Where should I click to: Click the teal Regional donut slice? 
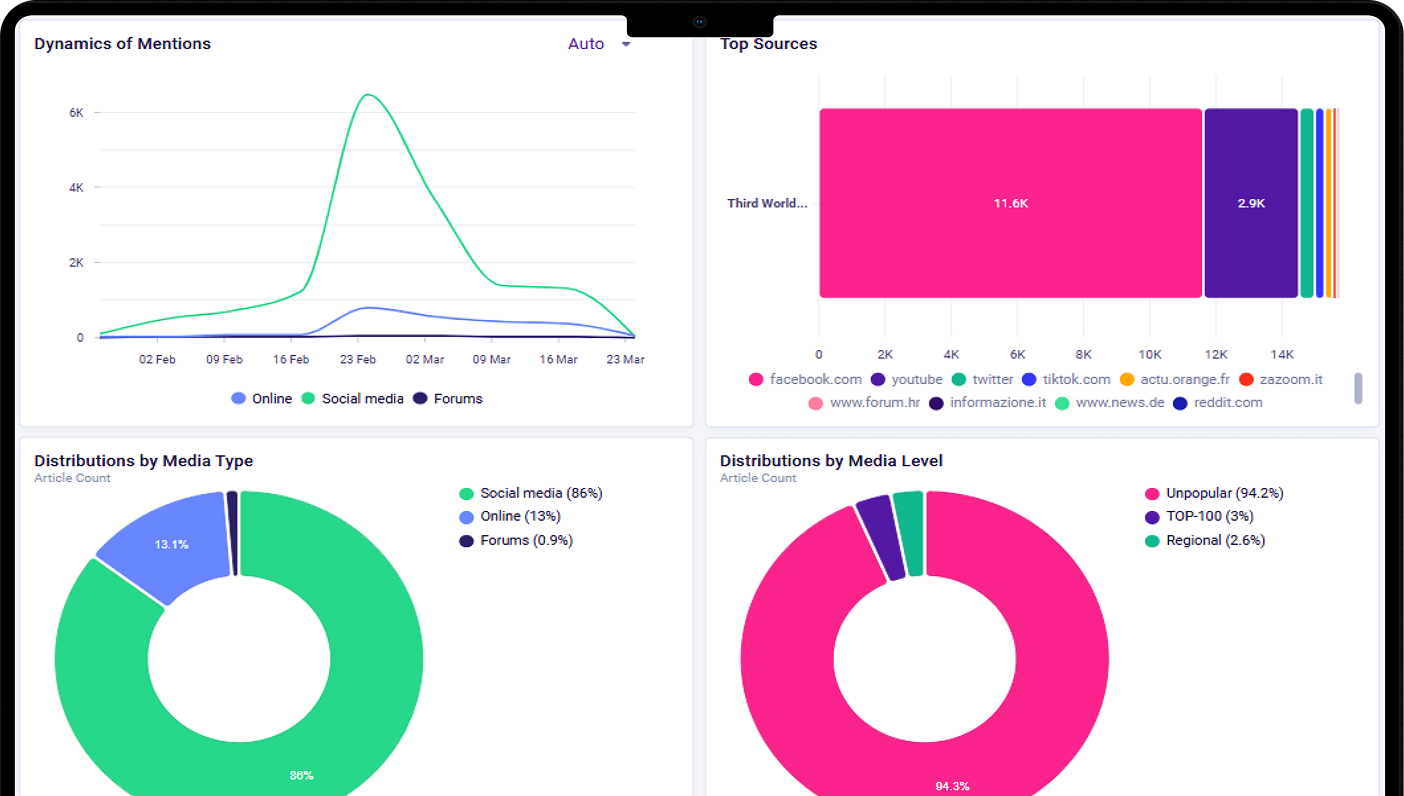[x=909, y=533]
